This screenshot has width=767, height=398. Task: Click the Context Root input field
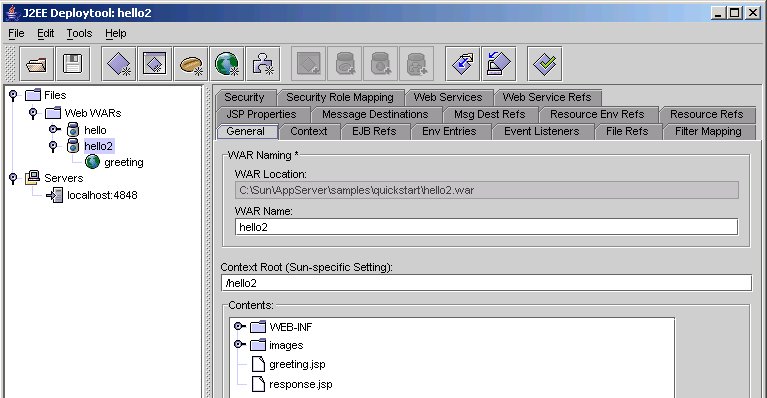[486, 283]
